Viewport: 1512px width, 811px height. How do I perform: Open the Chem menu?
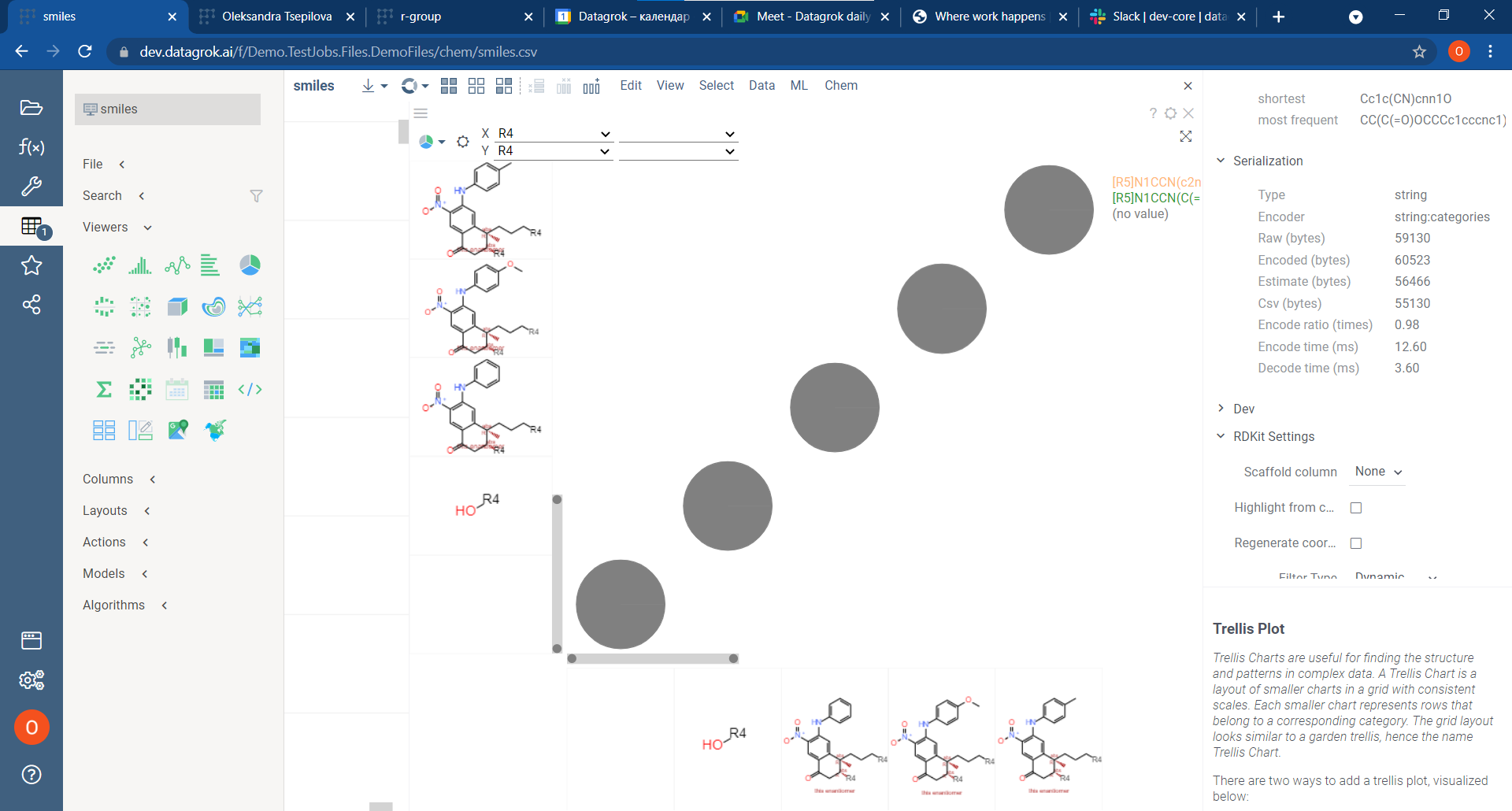(x=840, y=85)
